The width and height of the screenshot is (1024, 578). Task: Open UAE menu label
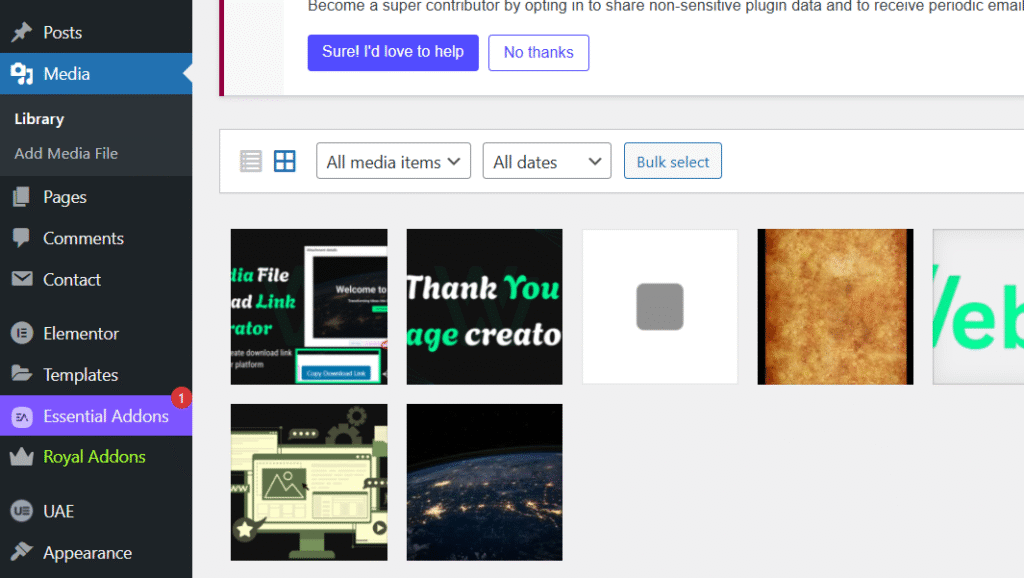(59, 511)
